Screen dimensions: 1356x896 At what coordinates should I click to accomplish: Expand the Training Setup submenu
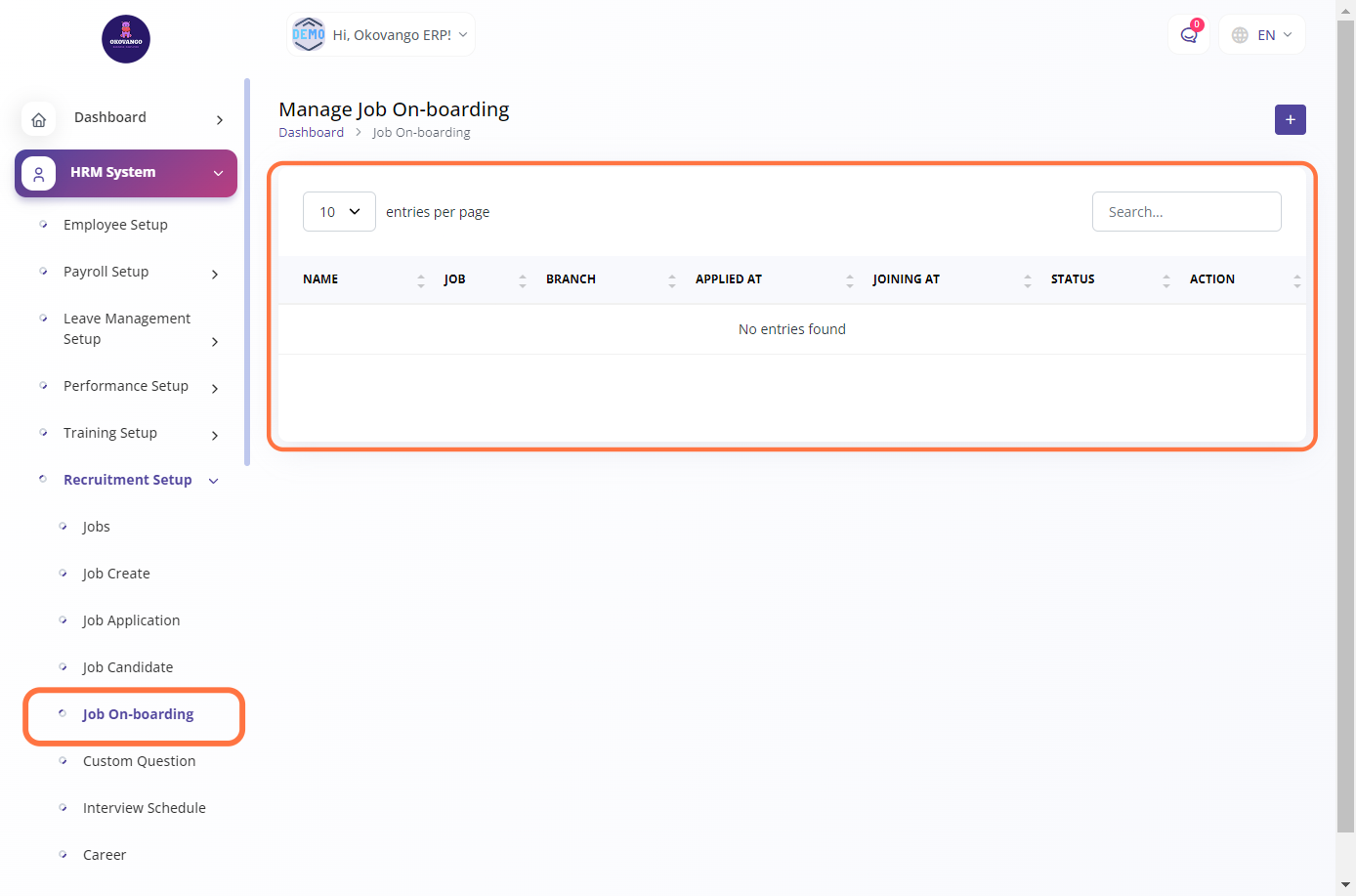[215, 435]
